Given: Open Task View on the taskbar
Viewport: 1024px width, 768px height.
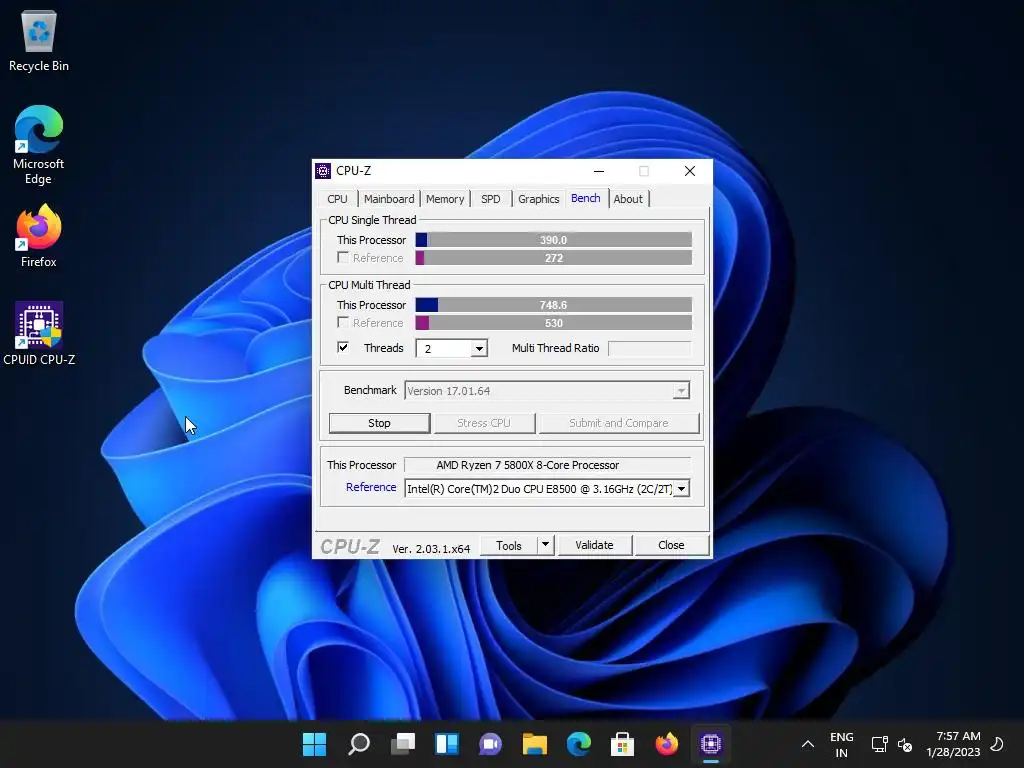Looking at the screenshot, I should pos(402,744).
